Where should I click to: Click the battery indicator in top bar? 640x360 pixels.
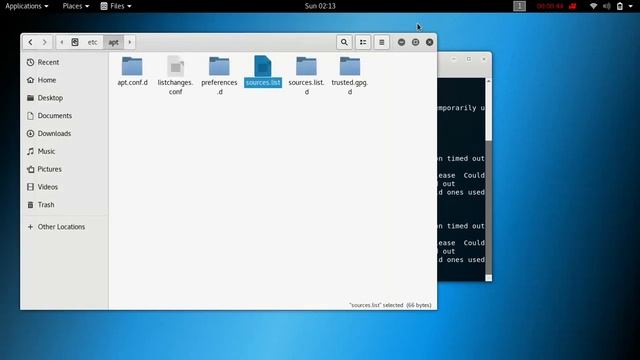pyautogui.click(x=620, y=6)
